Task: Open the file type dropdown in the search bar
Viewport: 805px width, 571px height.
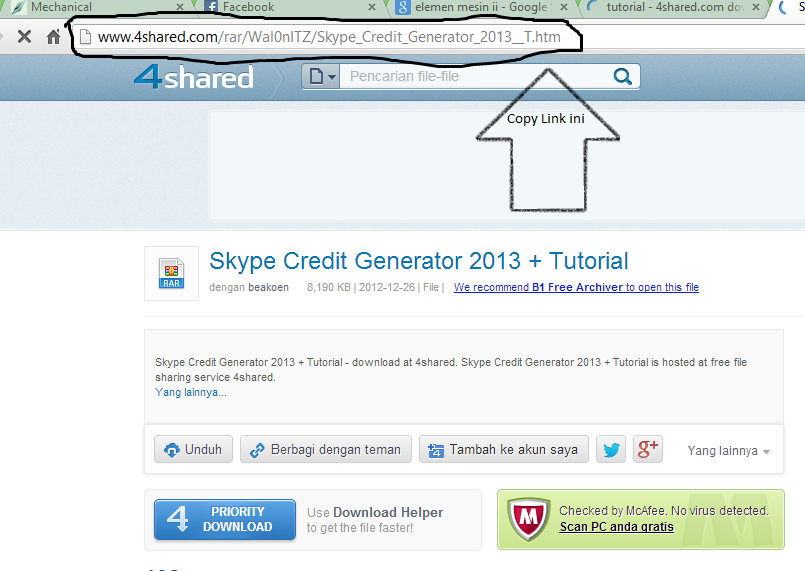Action: 321,77
